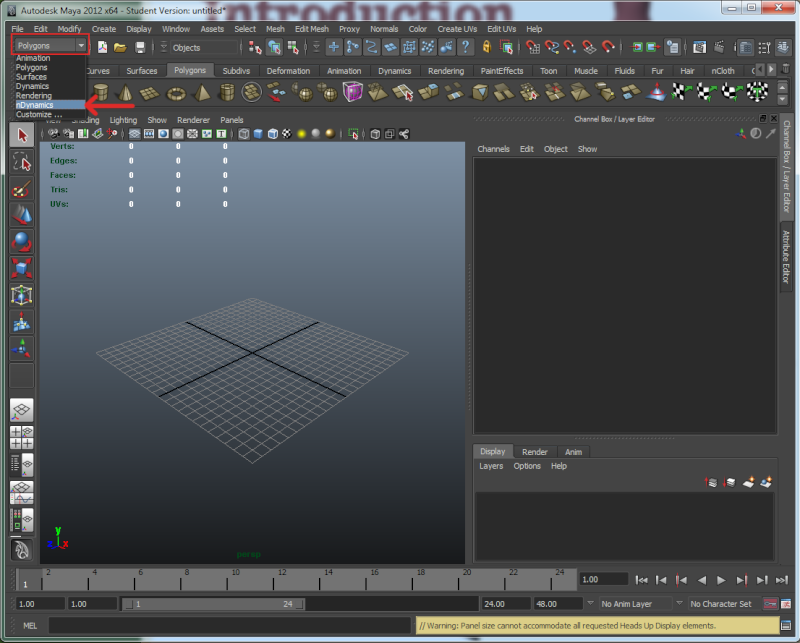Toggle smooth shade all in the viewport toolbar
The width and height of the screenshot is (800, 643).
pyautogui.click(x=258, y=134)
